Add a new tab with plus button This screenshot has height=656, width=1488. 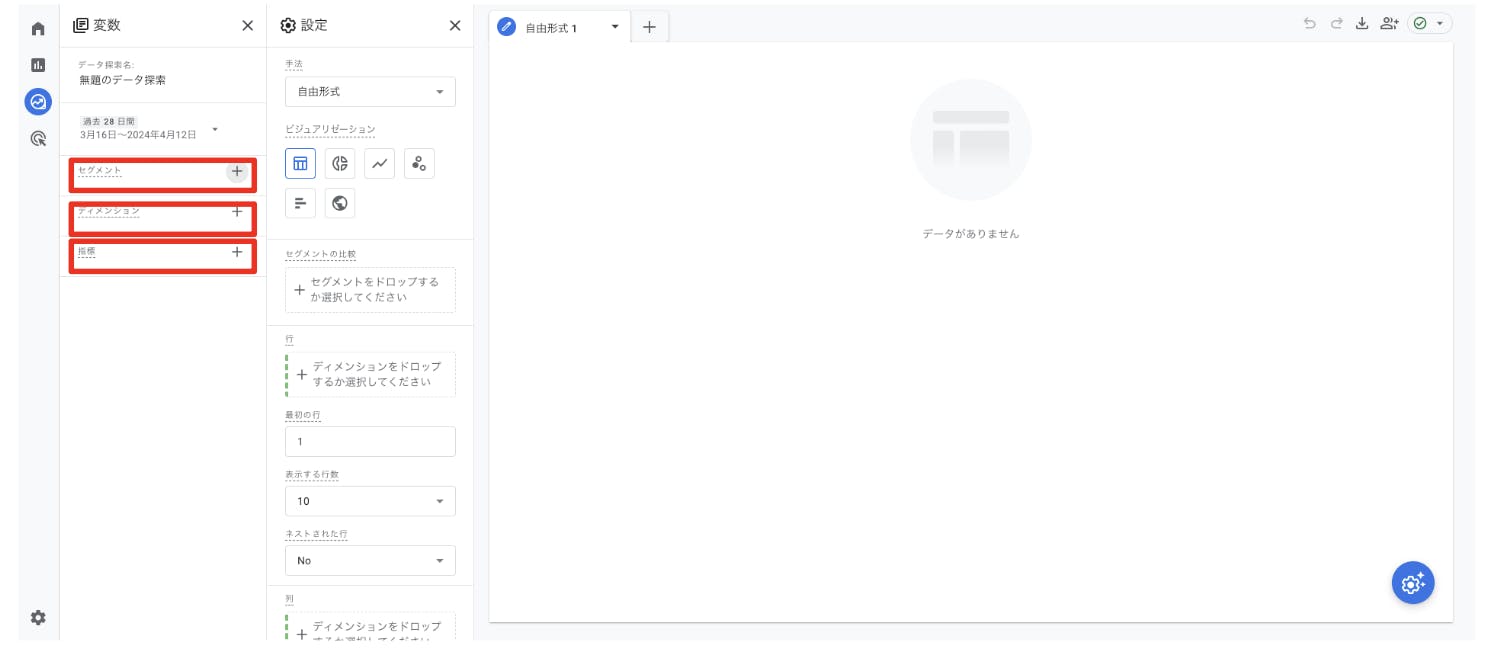click(649, 27)
